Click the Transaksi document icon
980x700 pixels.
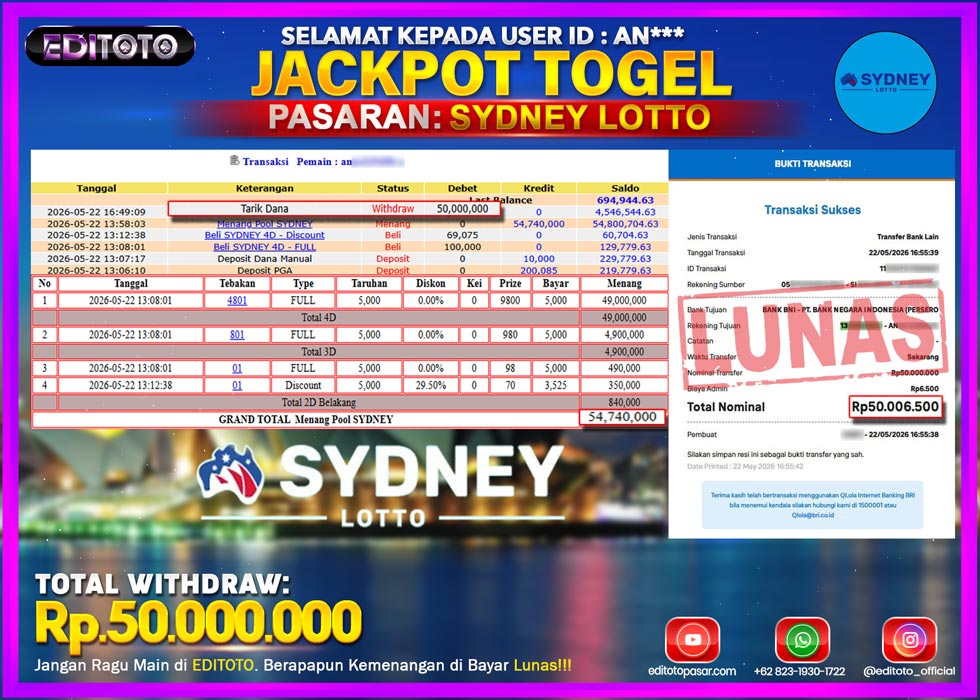(234, 161)
